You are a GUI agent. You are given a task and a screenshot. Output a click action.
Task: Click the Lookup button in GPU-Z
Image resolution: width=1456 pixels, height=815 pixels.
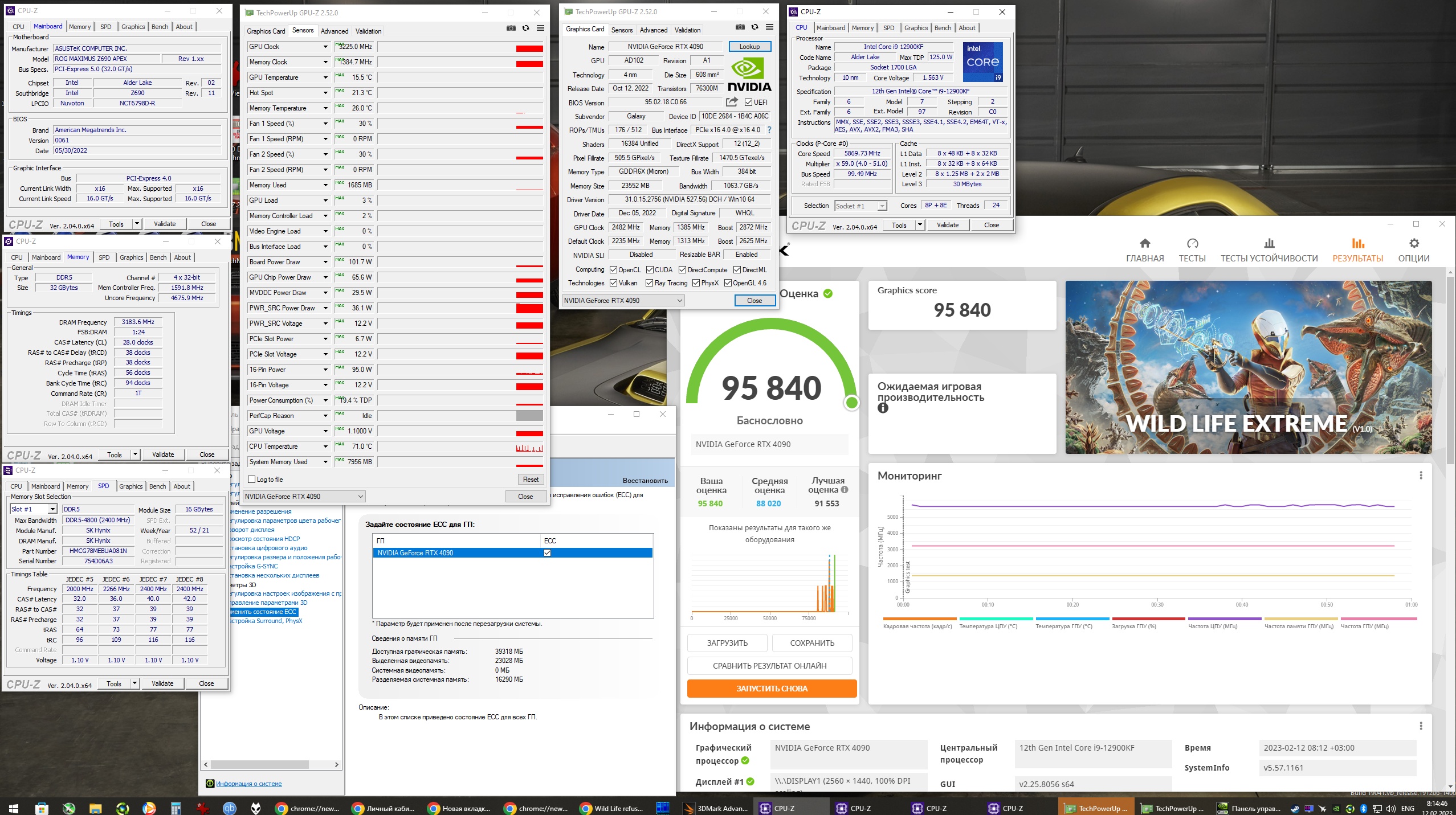[749, 47]
